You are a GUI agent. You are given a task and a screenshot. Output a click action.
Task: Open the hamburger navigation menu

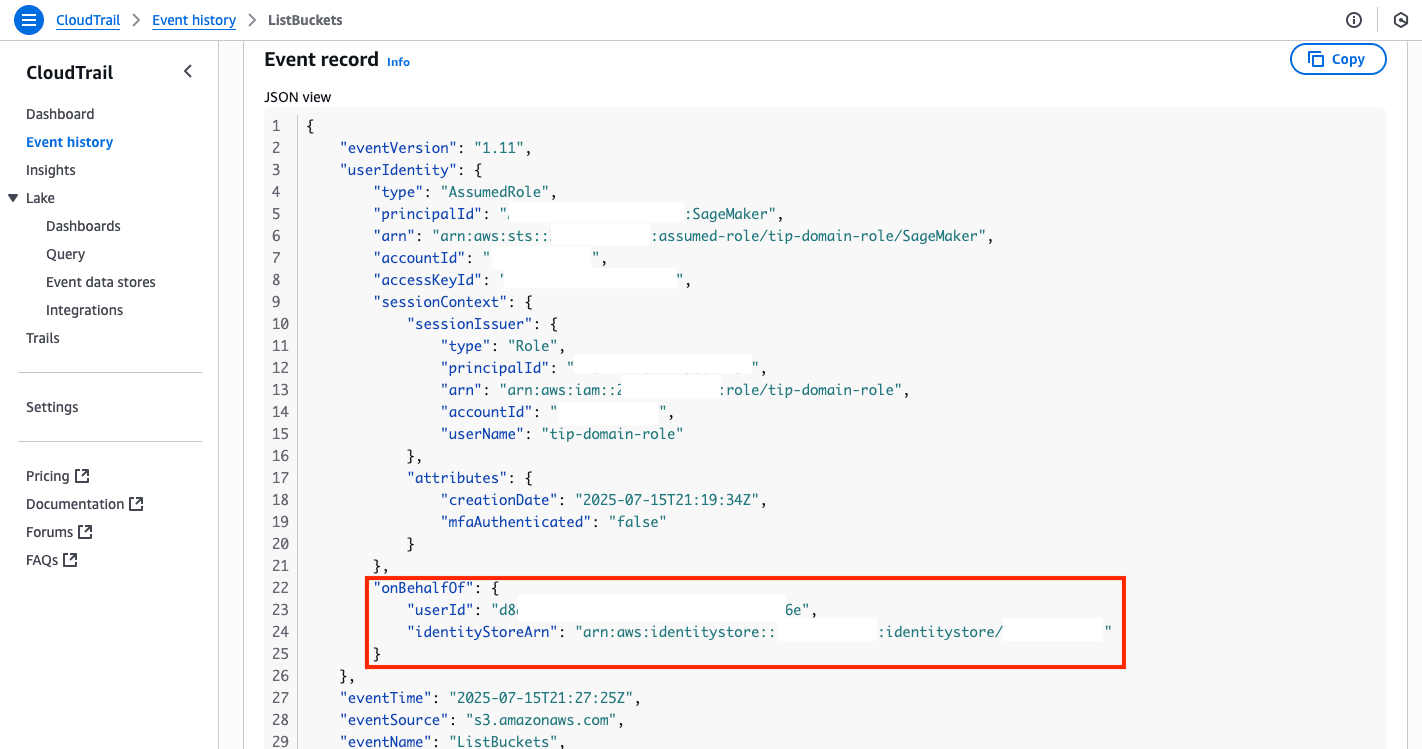(x=28, y=20)
